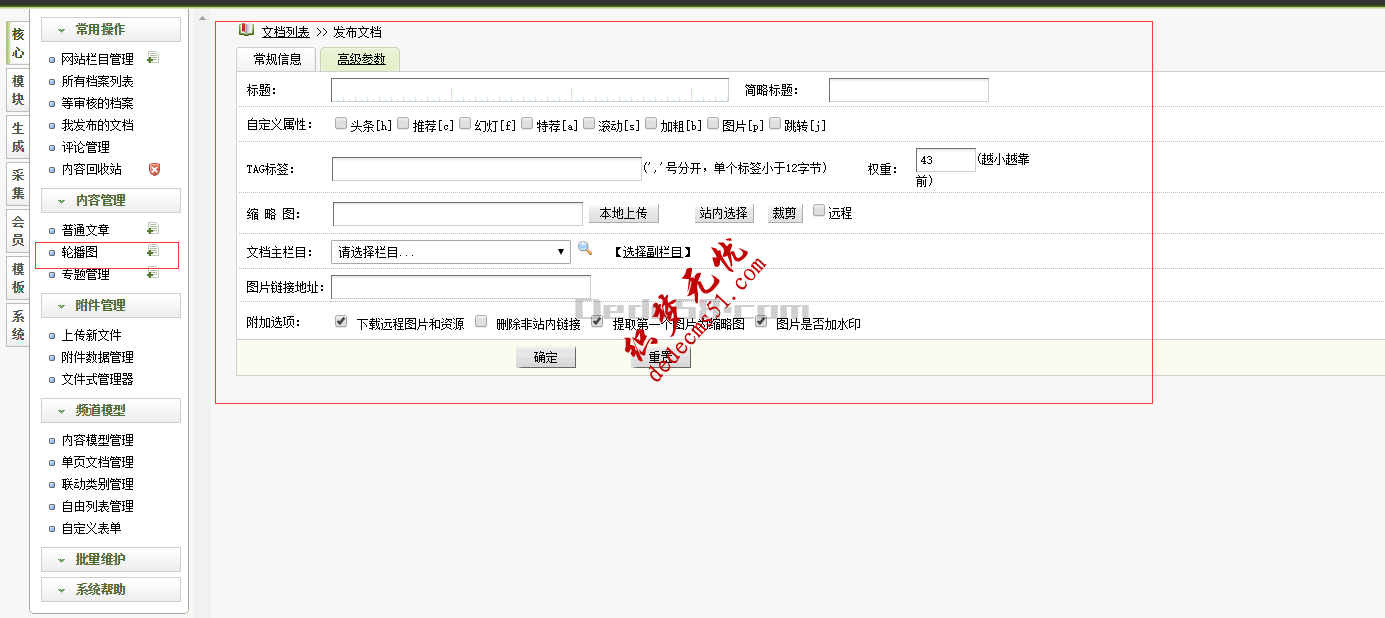Expand the 批量维护 sidebar section

click(110, 559)
